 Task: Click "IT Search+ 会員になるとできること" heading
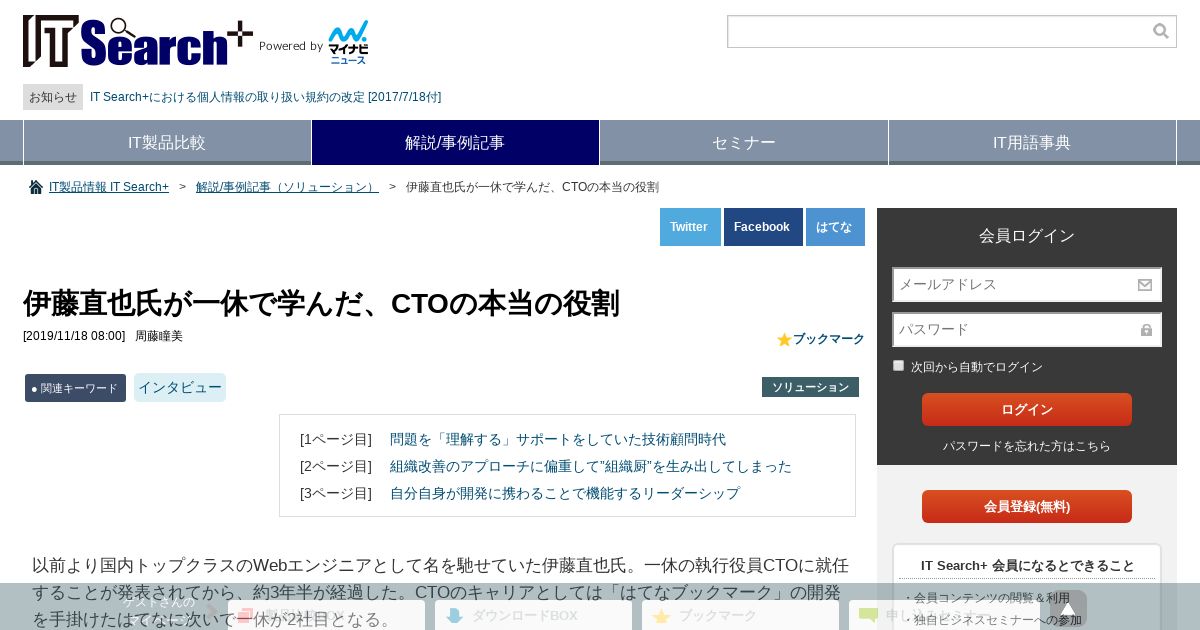coord(1027,566)
